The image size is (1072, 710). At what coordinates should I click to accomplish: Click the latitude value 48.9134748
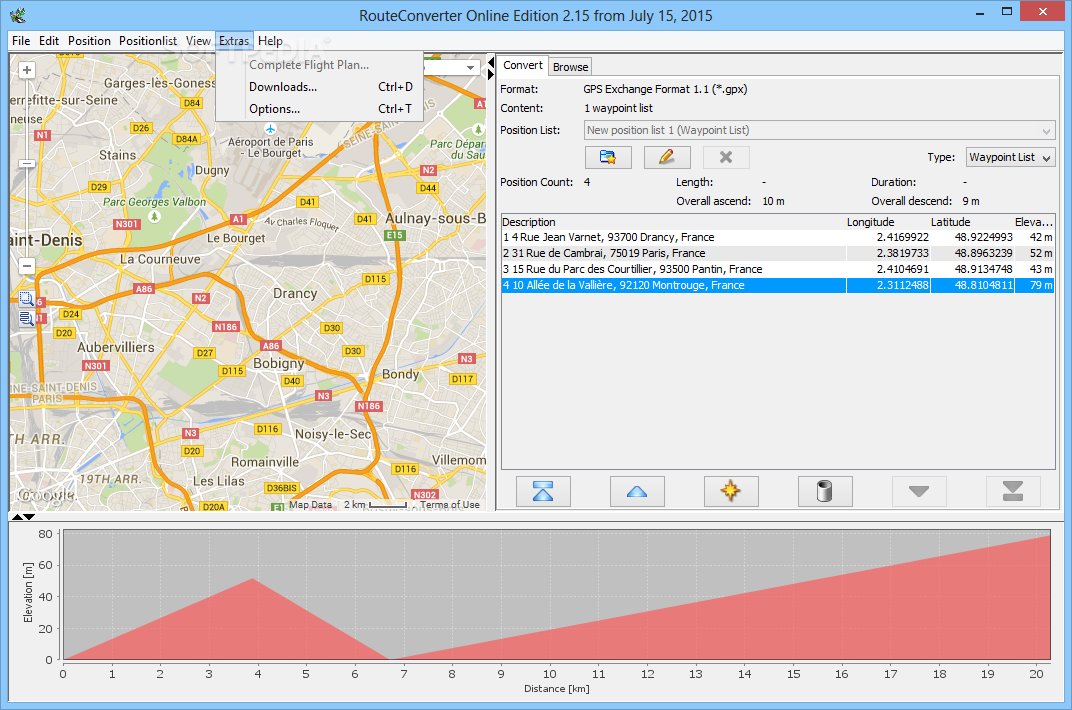(983, 269)
